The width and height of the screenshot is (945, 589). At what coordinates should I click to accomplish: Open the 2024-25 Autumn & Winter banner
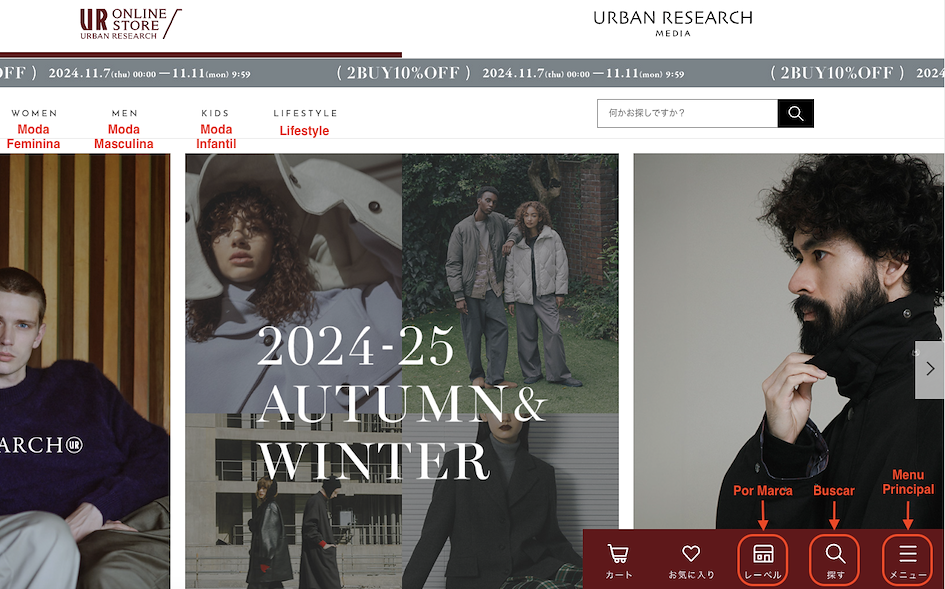(402, 371)
